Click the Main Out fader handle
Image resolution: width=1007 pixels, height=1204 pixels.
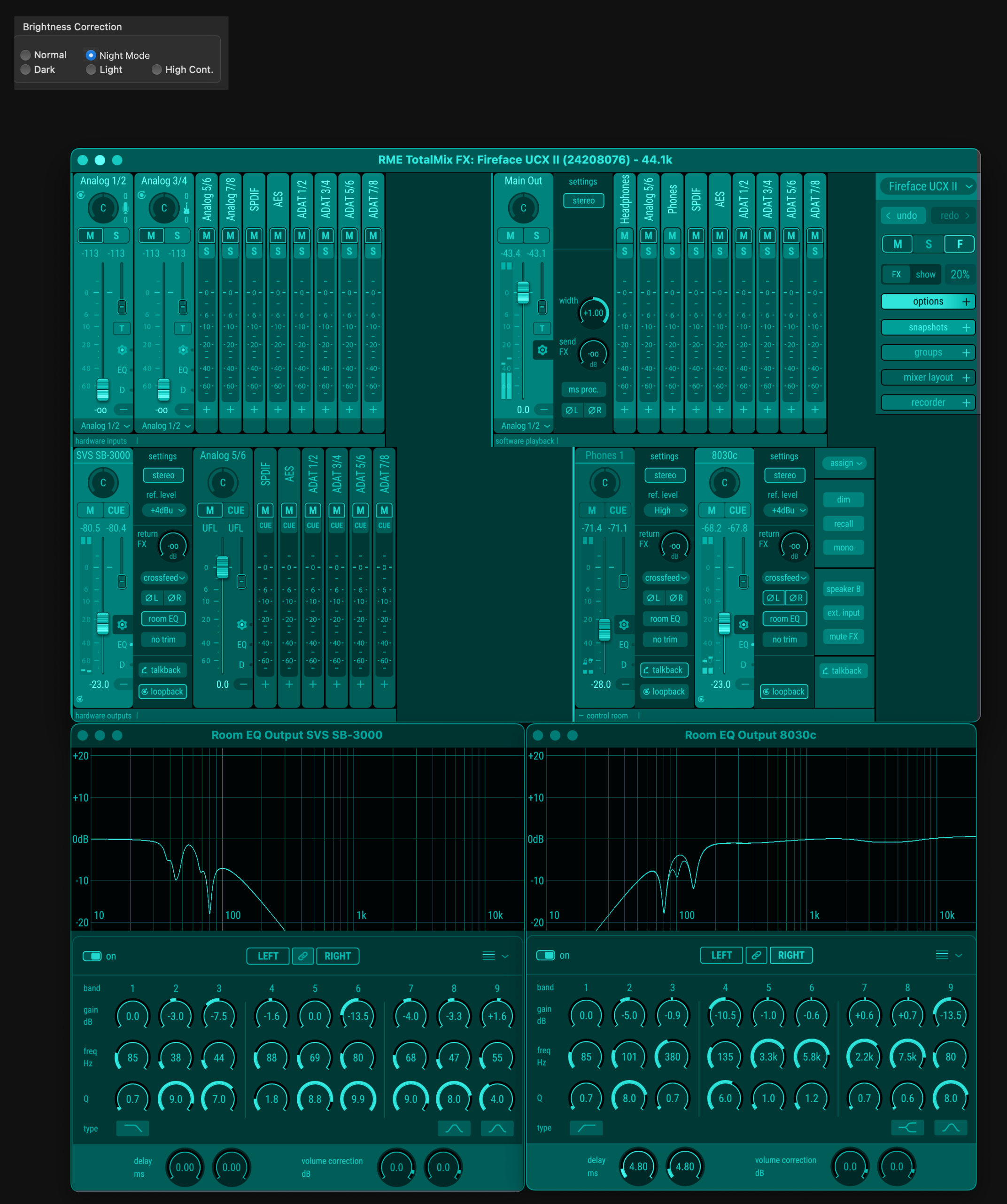coord(523,293)
